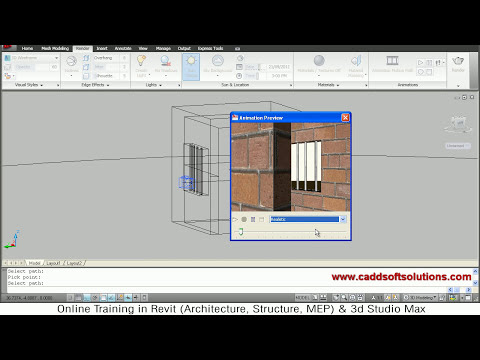The width and height of the screenshot is (480, 360).
Task: Play the animation preview
Action: click(235, 219)
